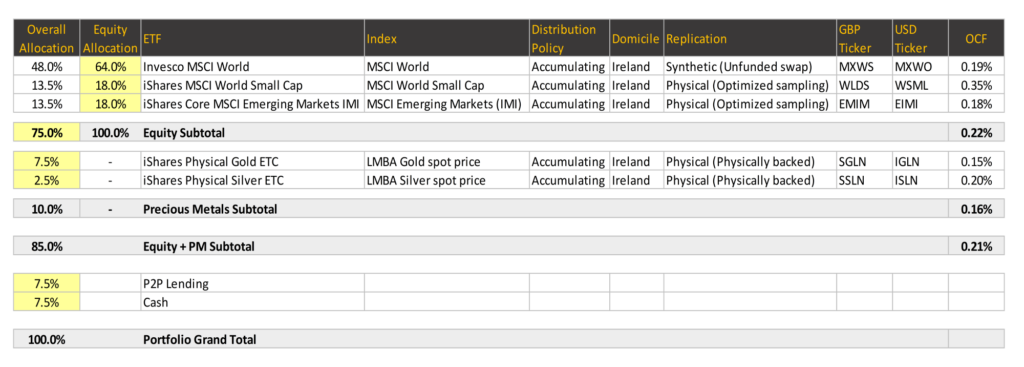The height and width of the screenshot is (367, 1024).
Task: Select the 7.5% Cash allocation cell
Action: pyautogui.click(x=46, y=302)
